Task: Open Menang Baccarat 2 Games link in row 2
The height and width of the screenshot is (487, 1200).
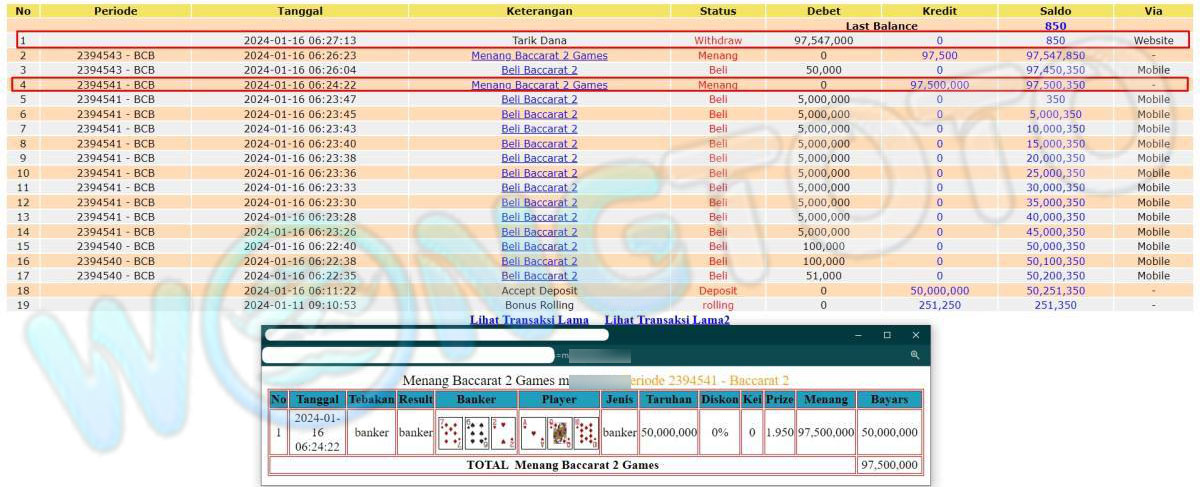Action: pos(539,56)
